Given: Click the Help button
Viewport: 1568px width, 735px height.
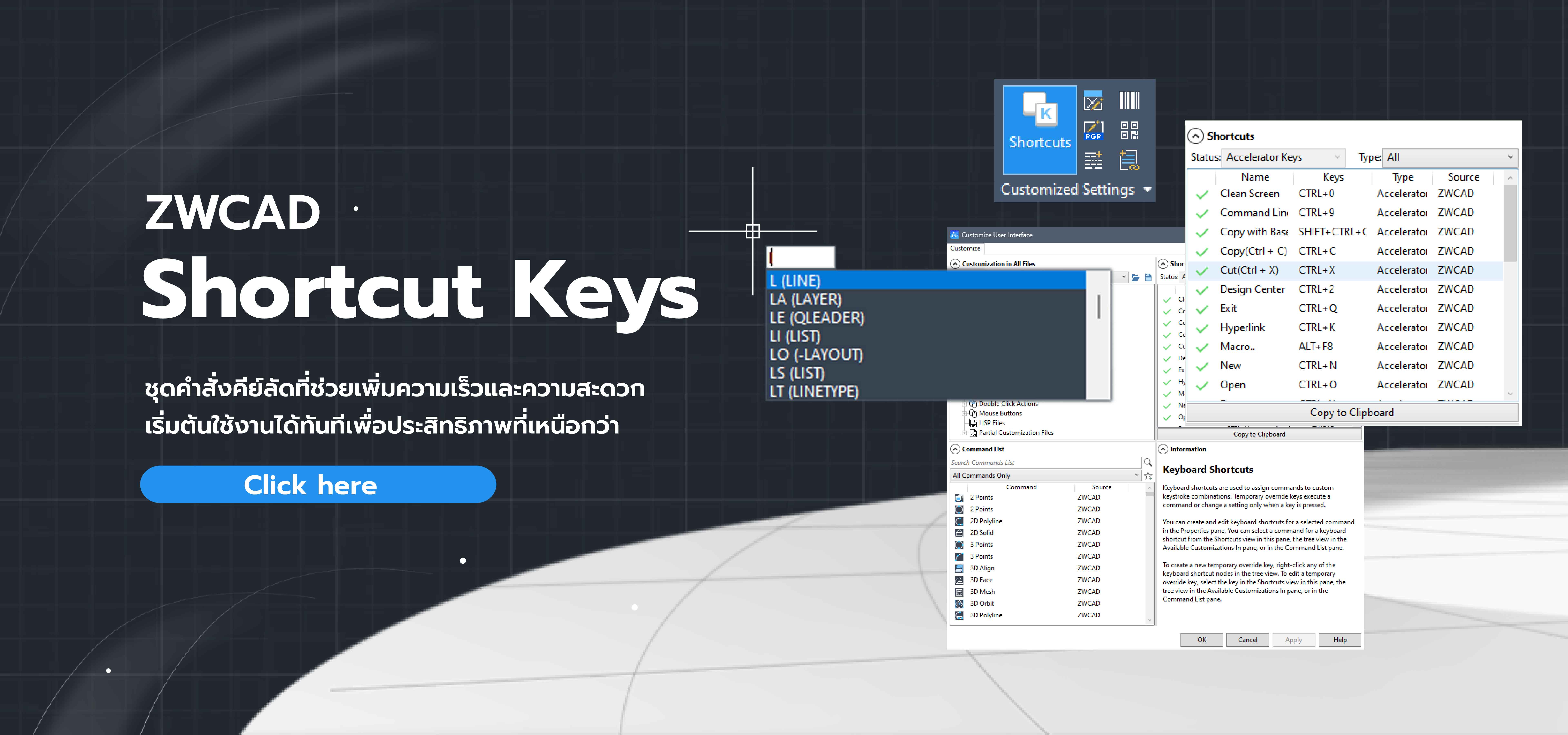Looking at the screenshot, I should tap(1340, 640).
